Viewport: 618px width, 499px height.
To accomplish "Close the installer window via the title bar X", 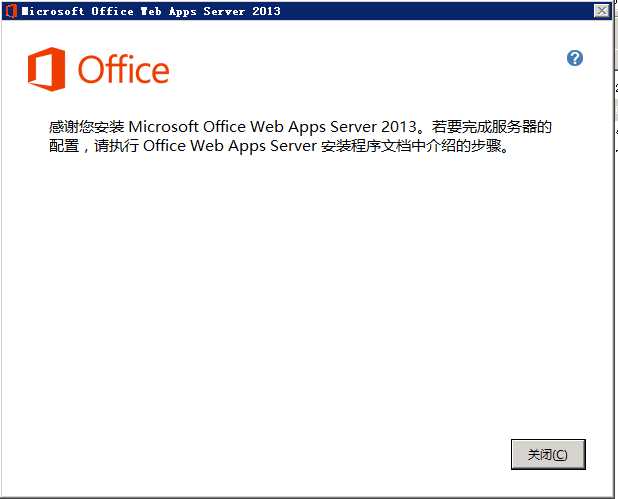I will [x=602, y=11].
